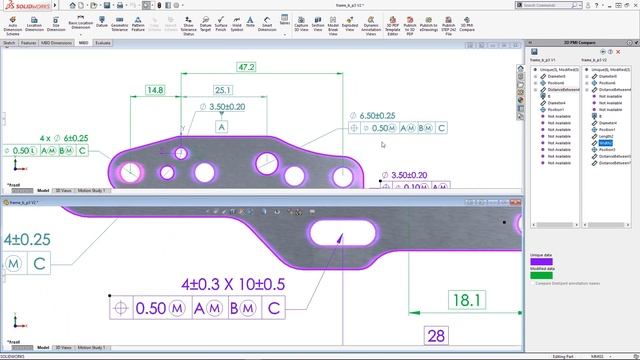Open the 3D Views tab in the upper viewport

tap(63, 191)
